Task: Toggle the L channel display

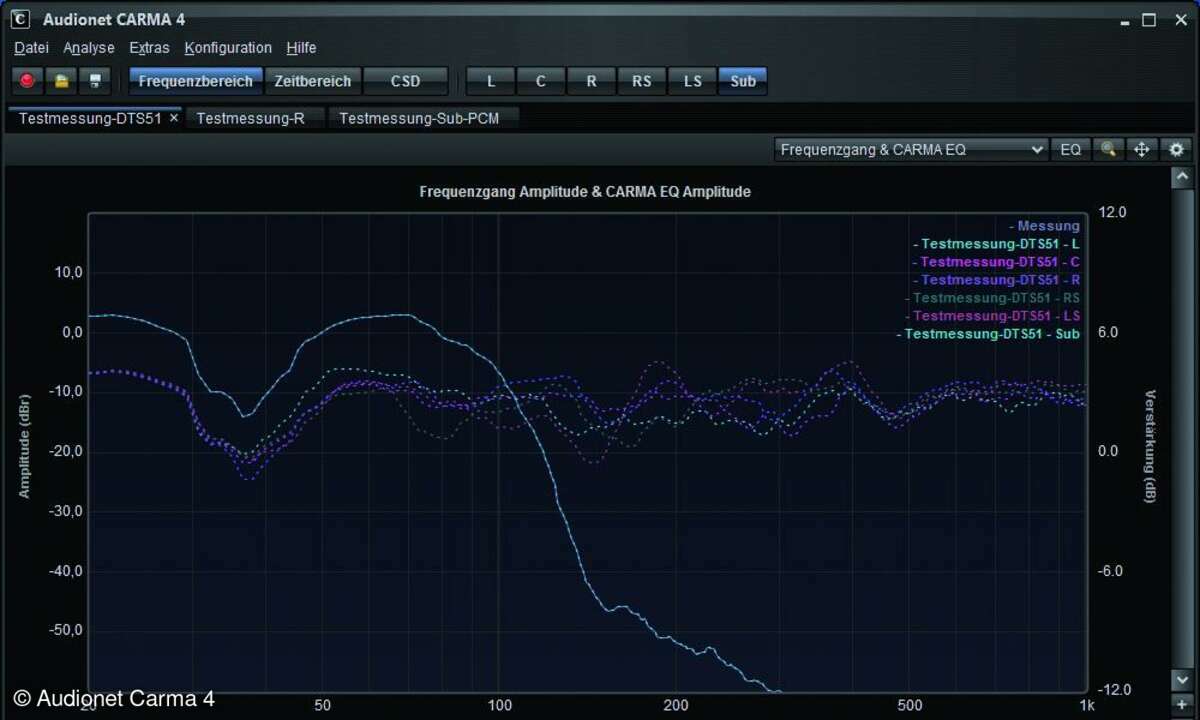Action: (x=490, y=81)
